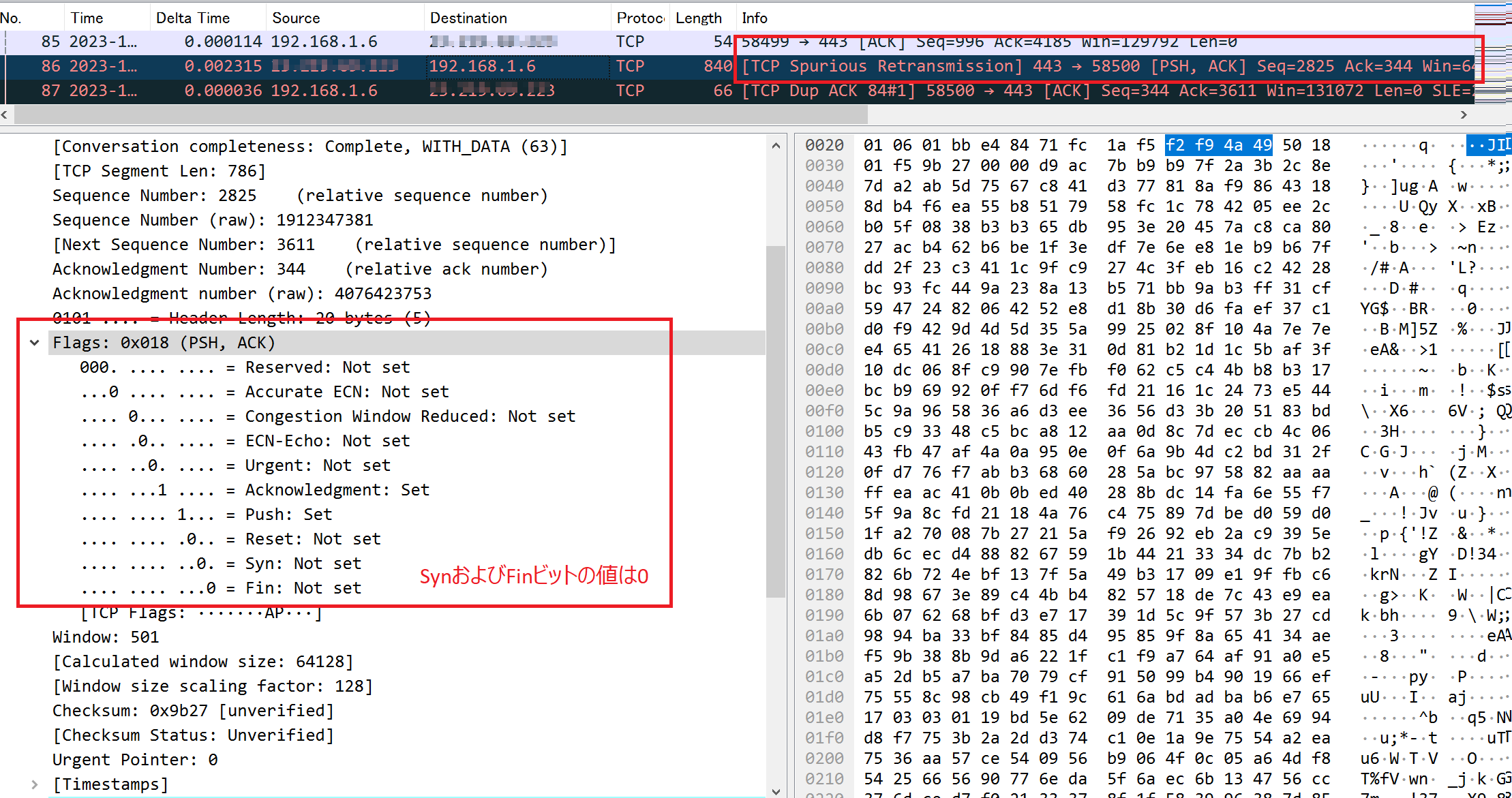The height and width of the screenshot is (798, 1512).
Task: Click hex offset 0100 in bytes pane
Action: click(824, 431)
